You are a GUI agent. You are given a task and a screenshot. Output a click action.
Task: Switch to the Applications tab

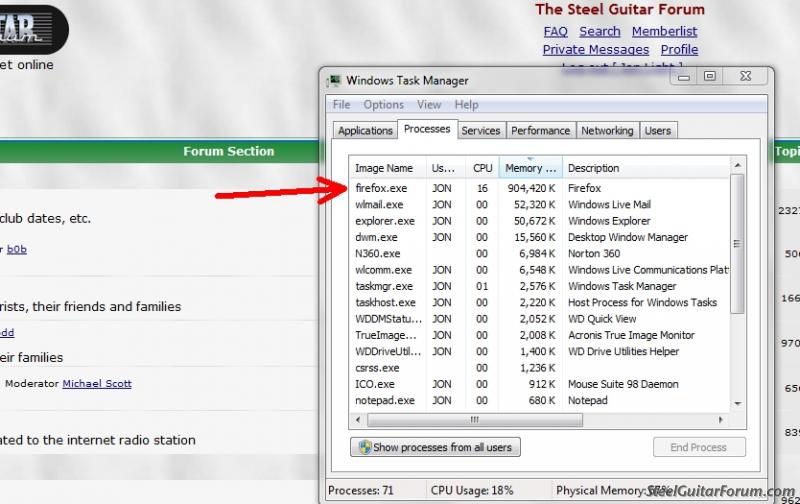[365, 131]
